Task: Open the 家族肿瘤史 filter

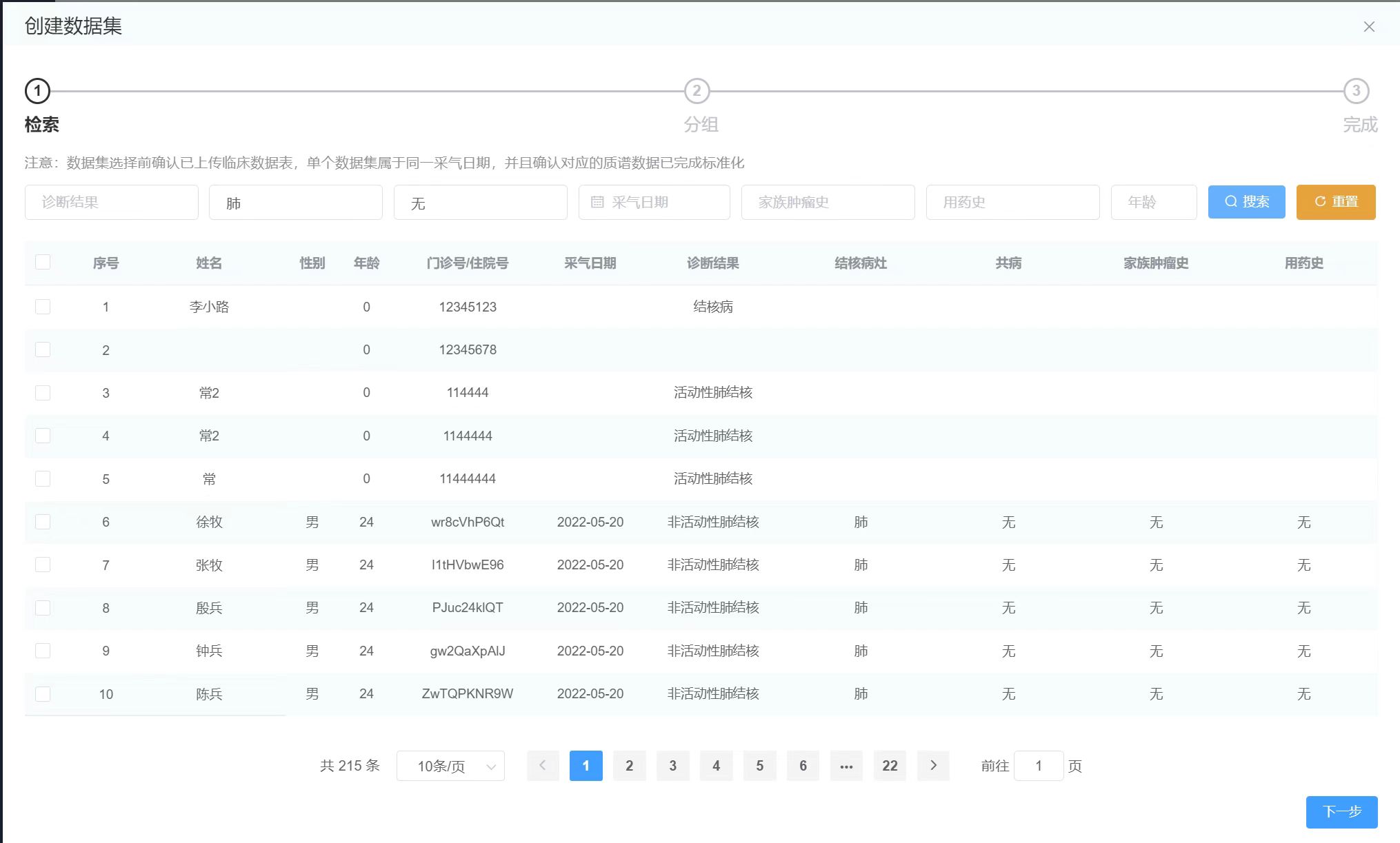Action: tap(828, 202)
